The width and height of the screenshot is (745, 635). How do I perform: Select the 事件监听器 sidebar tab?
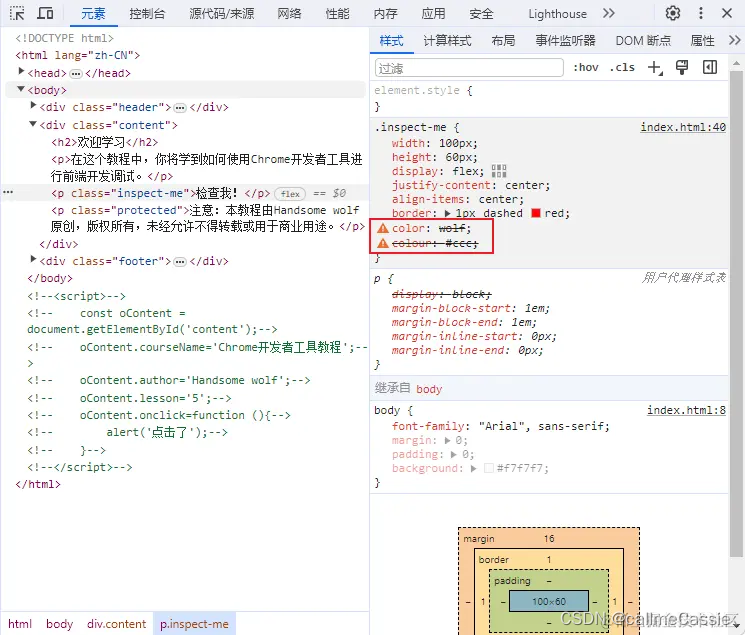(565, 41)
